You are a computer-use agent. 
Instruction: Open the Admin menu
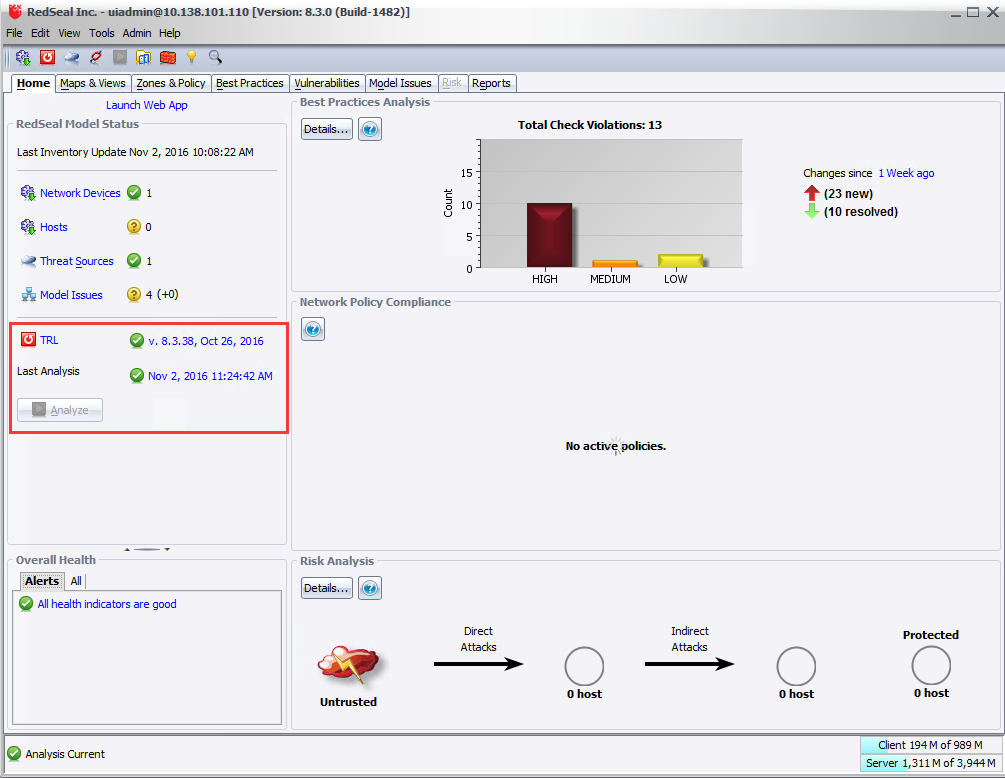tap(137, 32)
